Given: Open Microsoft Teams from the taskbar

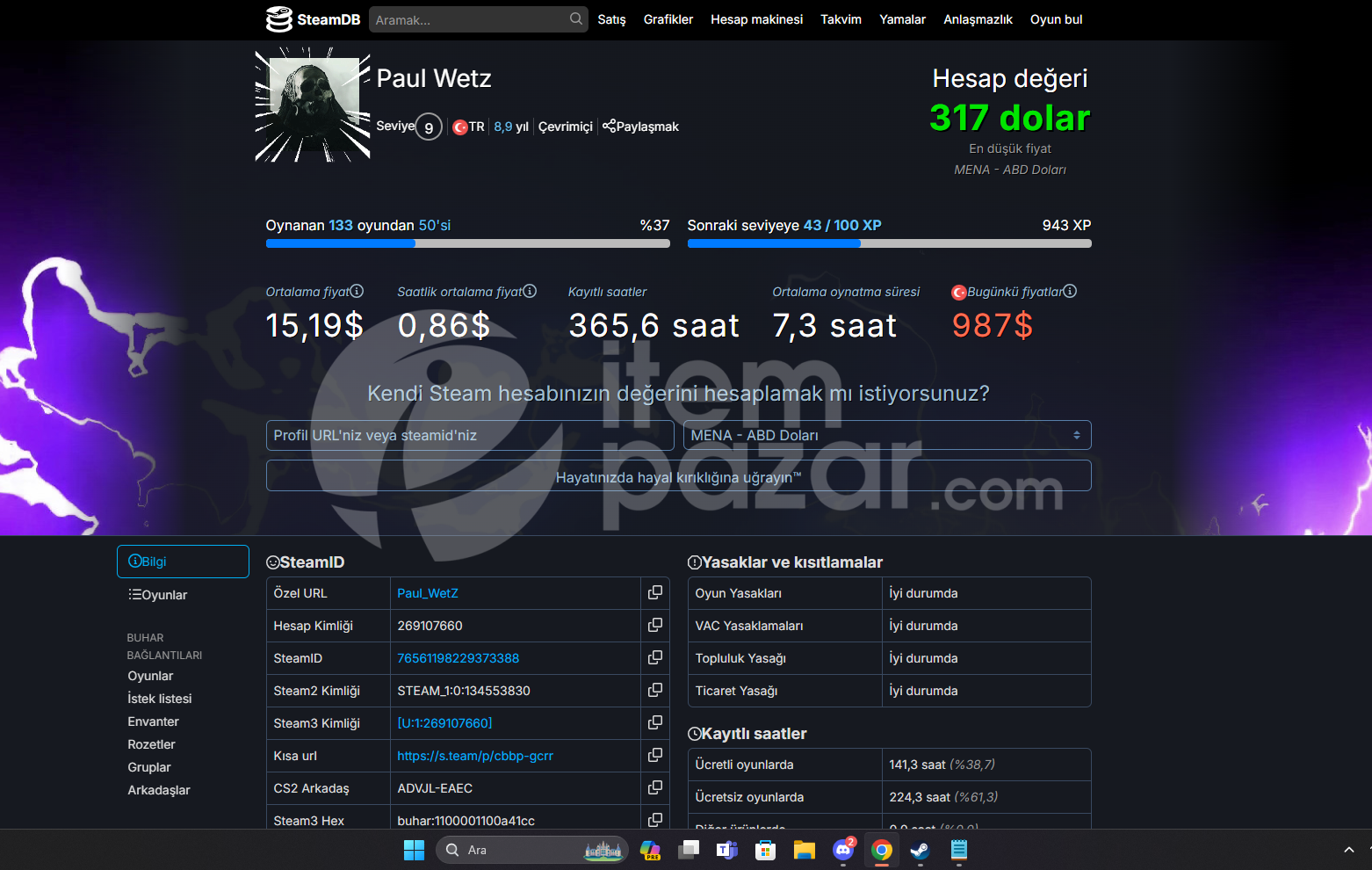Looking at the screenshot, I should 726,850.
